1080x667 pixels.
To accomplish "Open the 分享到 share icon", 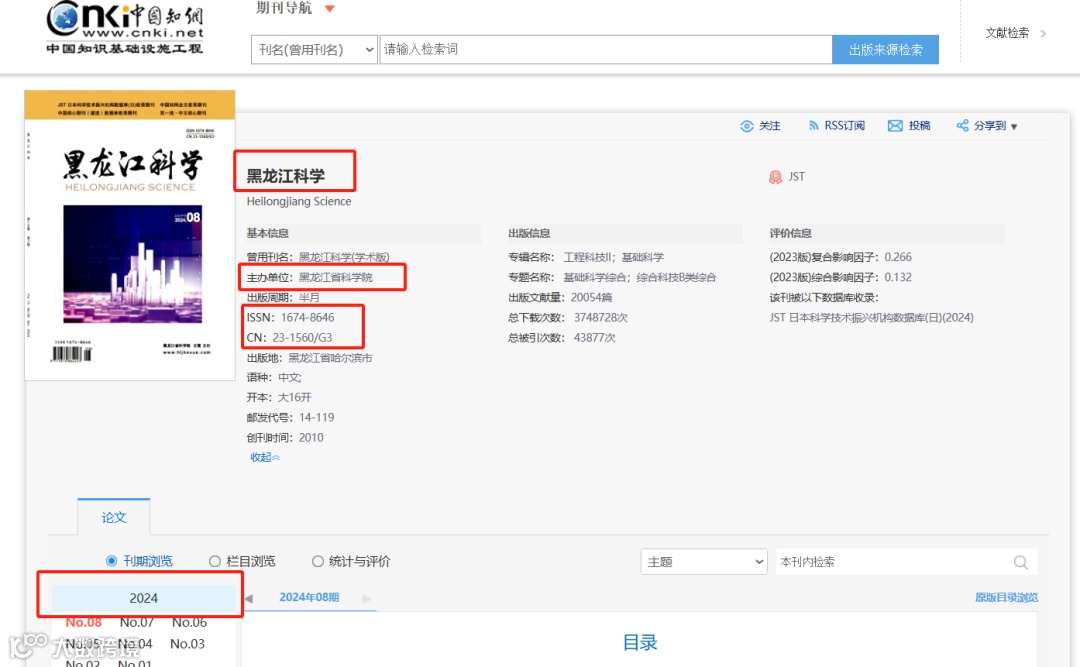I will 962,125.
